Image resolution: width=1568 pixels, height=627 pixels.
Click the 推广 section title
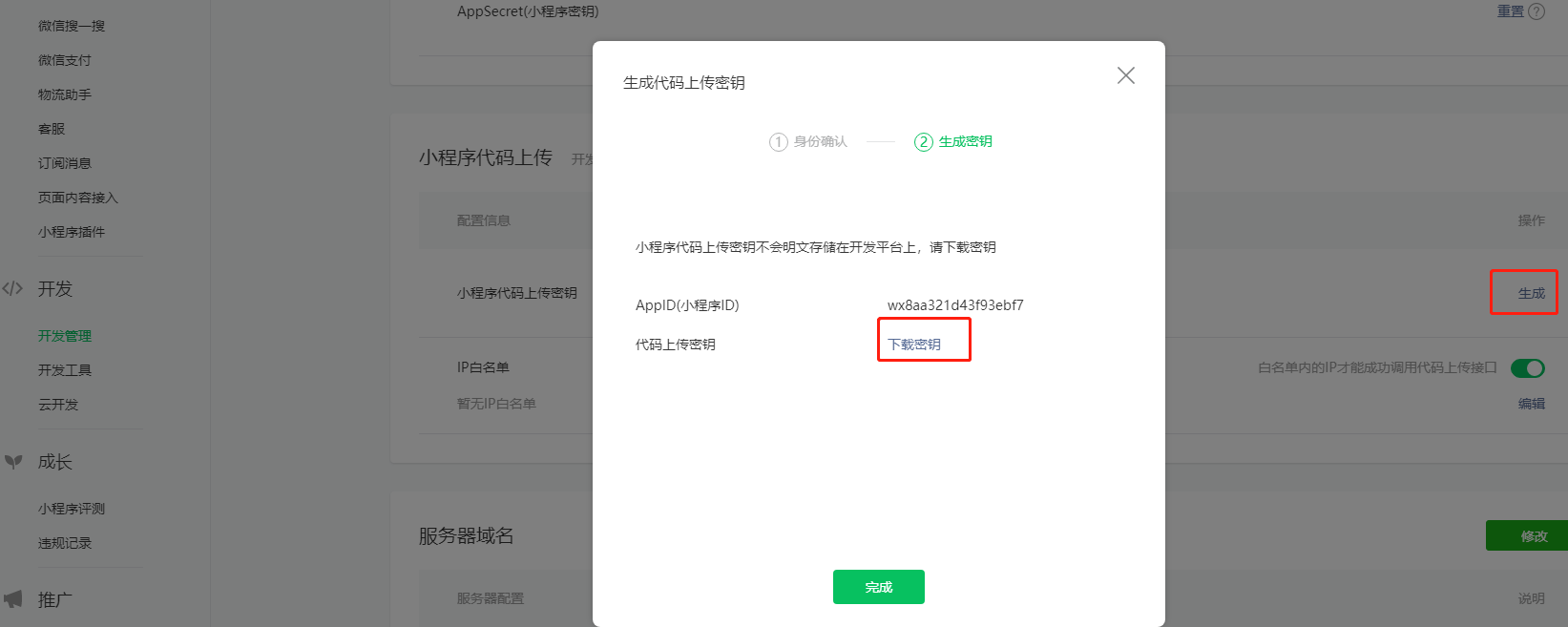pos(55,600)
